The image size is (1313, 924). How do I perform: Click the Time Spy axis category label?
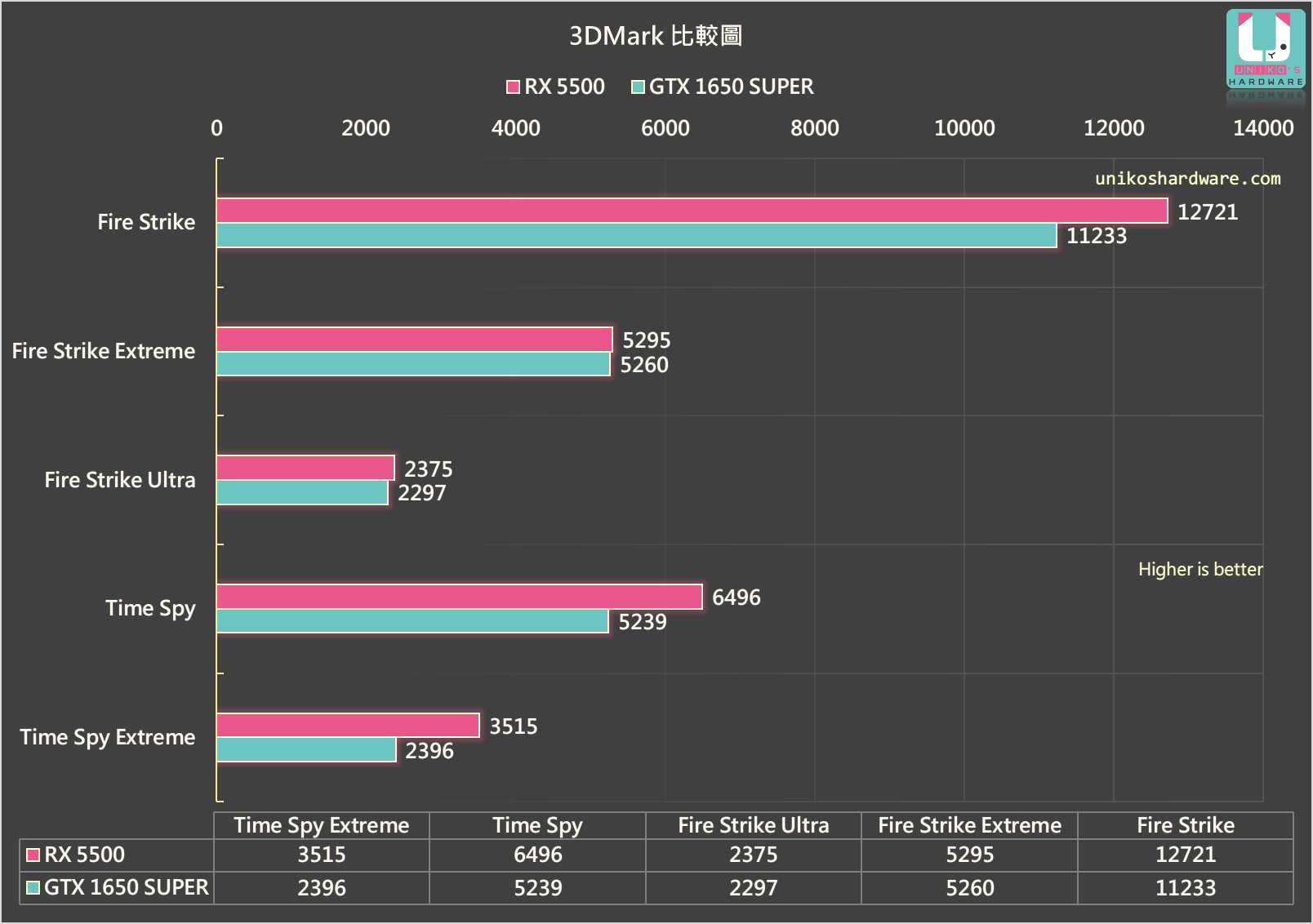[x=150, y=609]
